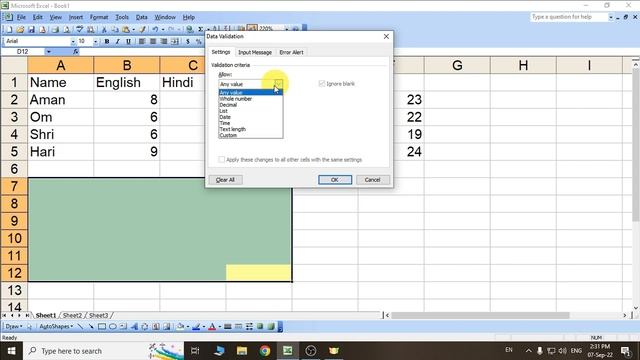Select the Line drawing tool

(x=80, y=327)
